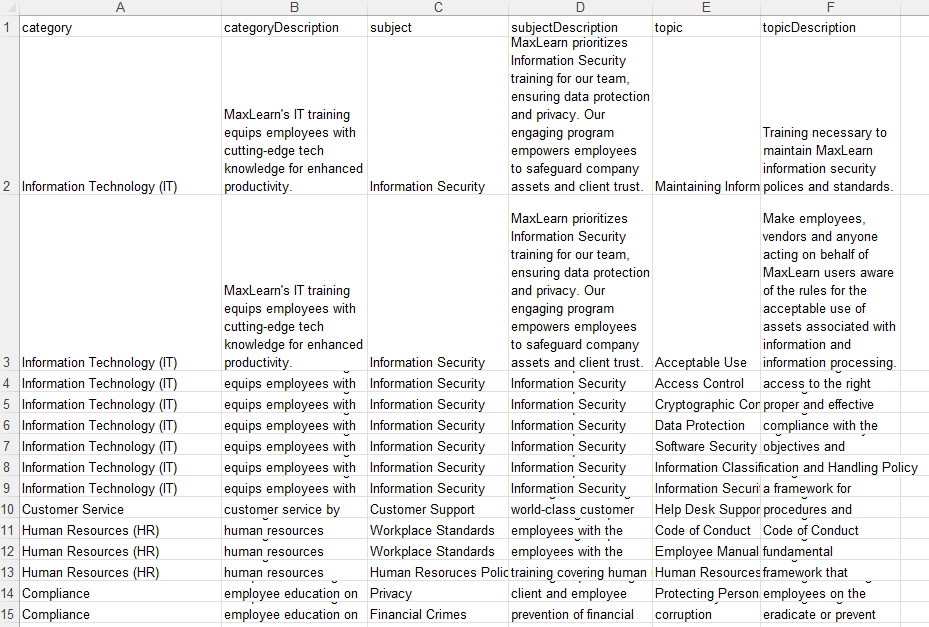Select 'Compliance' cell in row 15
Screen dimensions: 929x627
pyautogui.click(x=120, y=614)
